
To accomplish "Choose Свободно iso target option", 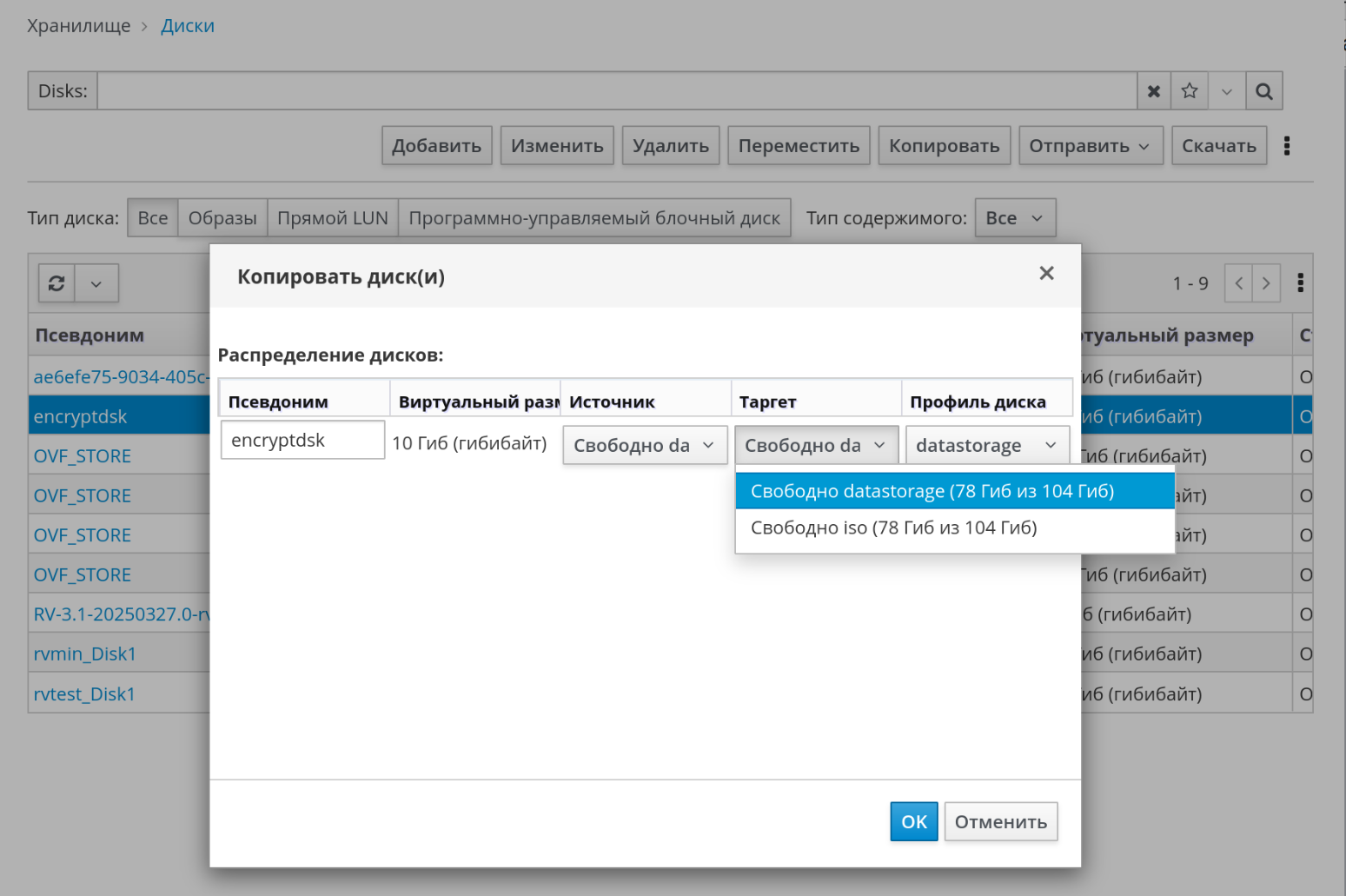I will 893,528.
